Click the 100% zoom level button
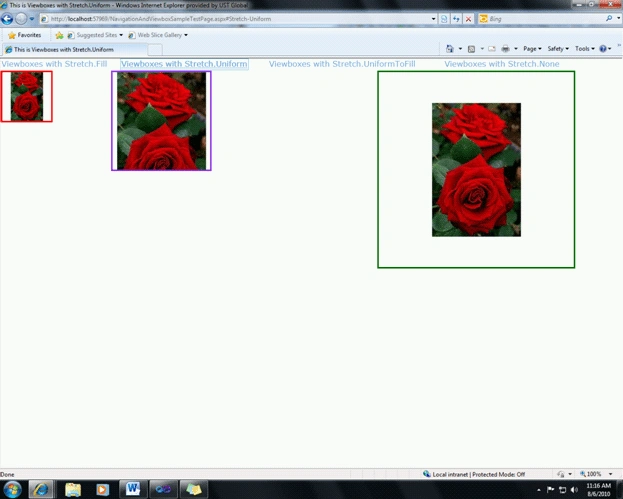The height and width of the screenshot is (499, 623). point(590,474)
